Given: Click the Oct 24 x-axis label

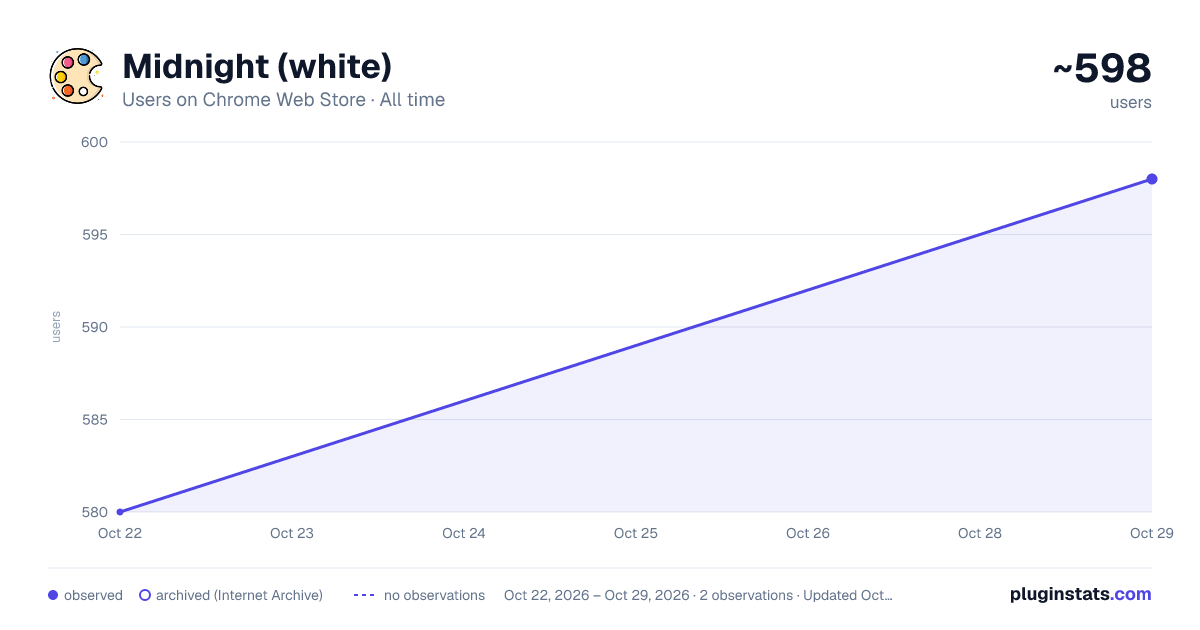Looking at the screenshot, I should (464, 533).
